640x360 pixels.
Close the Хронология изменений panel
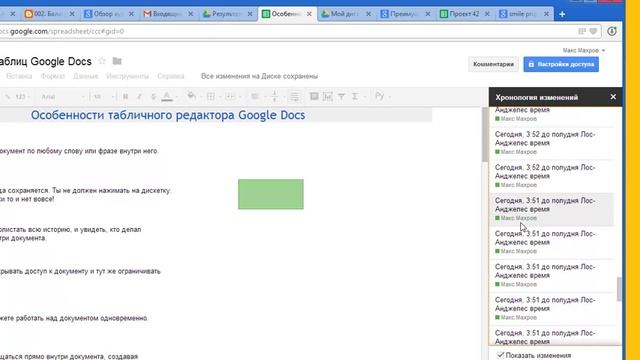pyautogui.click(x=613, y=97)
